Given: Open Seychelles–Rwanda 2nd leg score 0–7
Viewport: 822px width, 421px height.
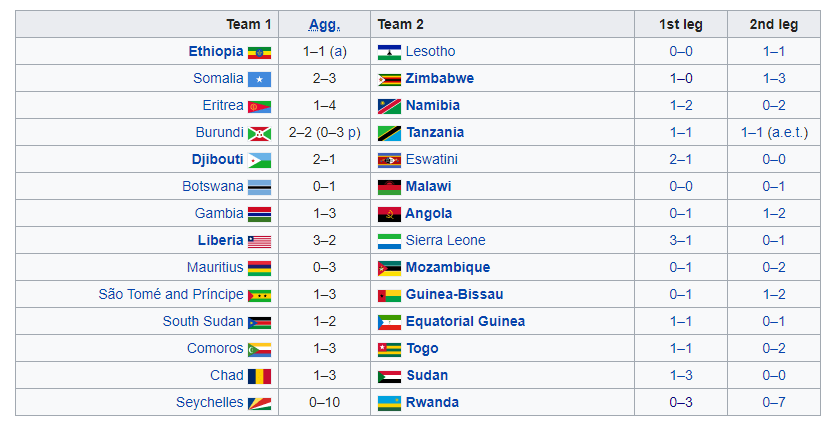Looking at the screenshot, I should click(x=773, y=402).
